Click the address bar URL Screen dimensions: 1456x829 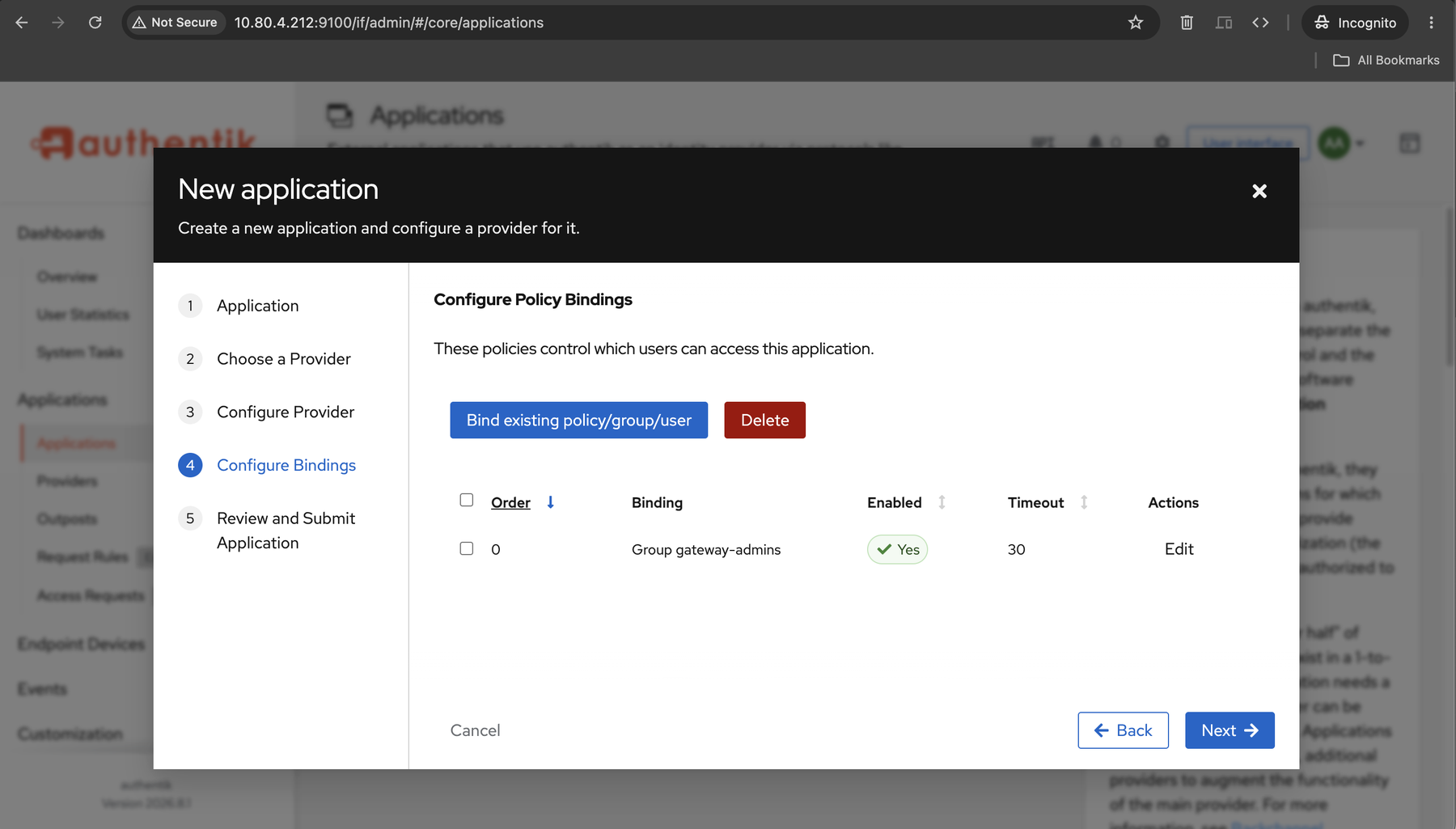pos(389,23)
